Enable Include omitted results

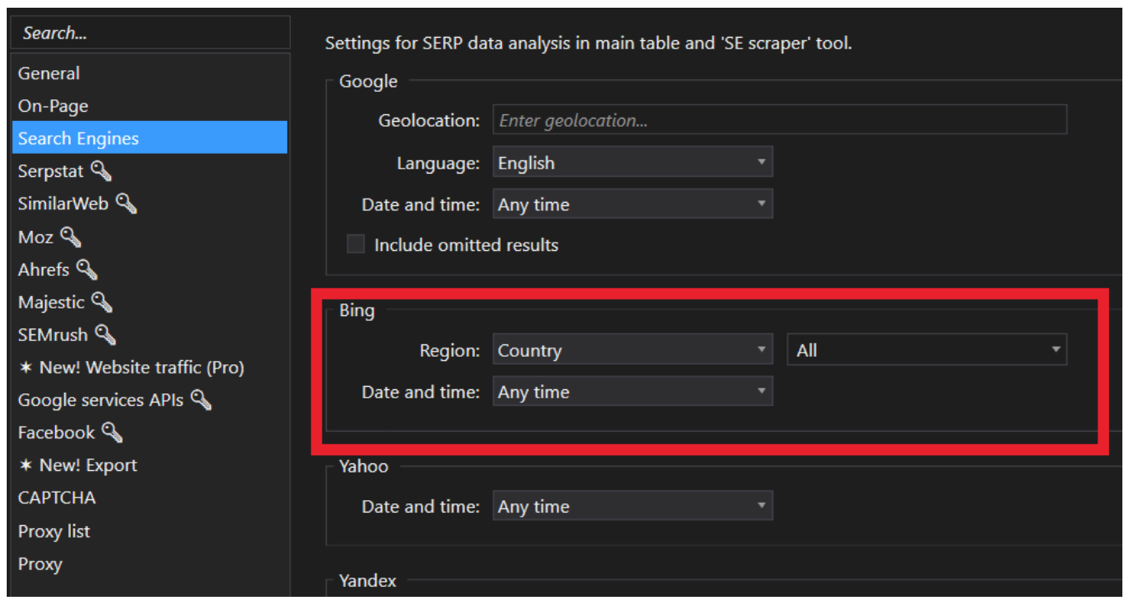coord(355,243)
